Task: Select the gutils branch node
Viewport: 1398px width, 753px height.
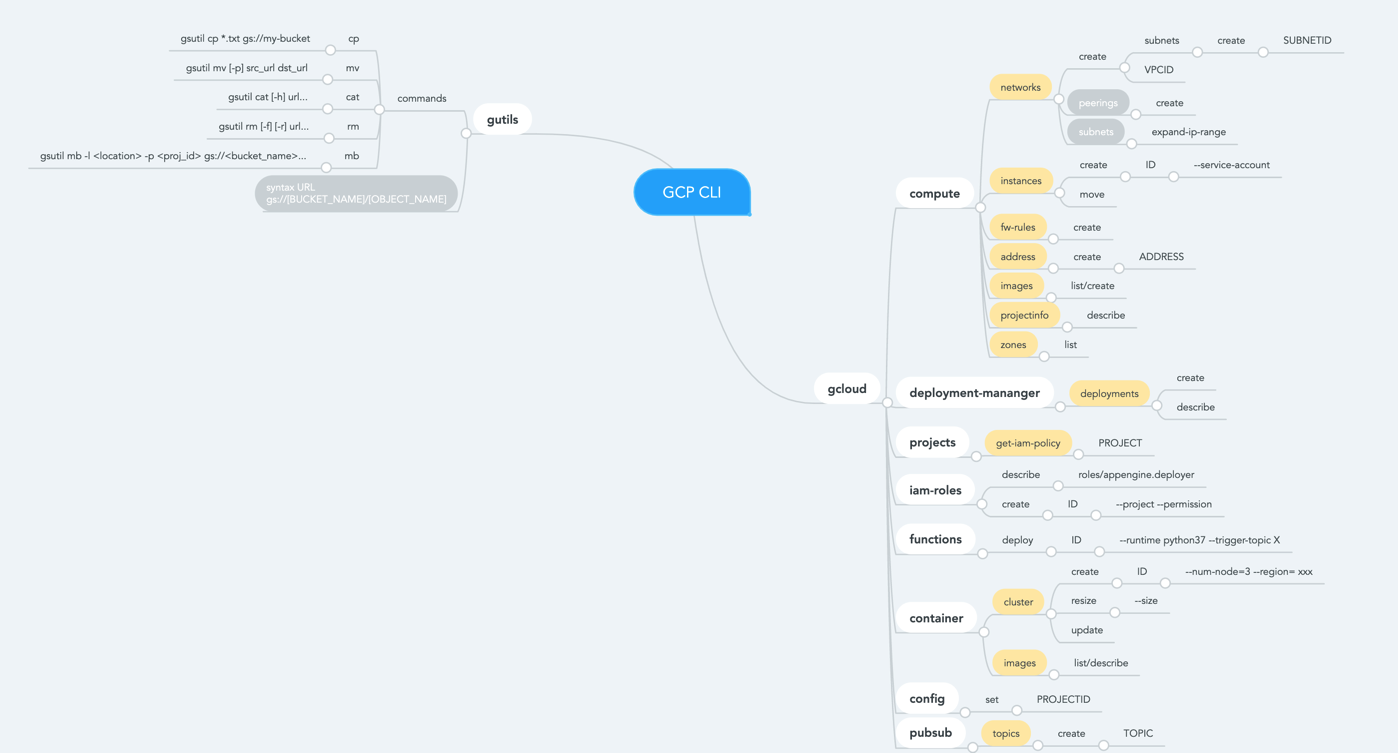Action: [502, 120]
